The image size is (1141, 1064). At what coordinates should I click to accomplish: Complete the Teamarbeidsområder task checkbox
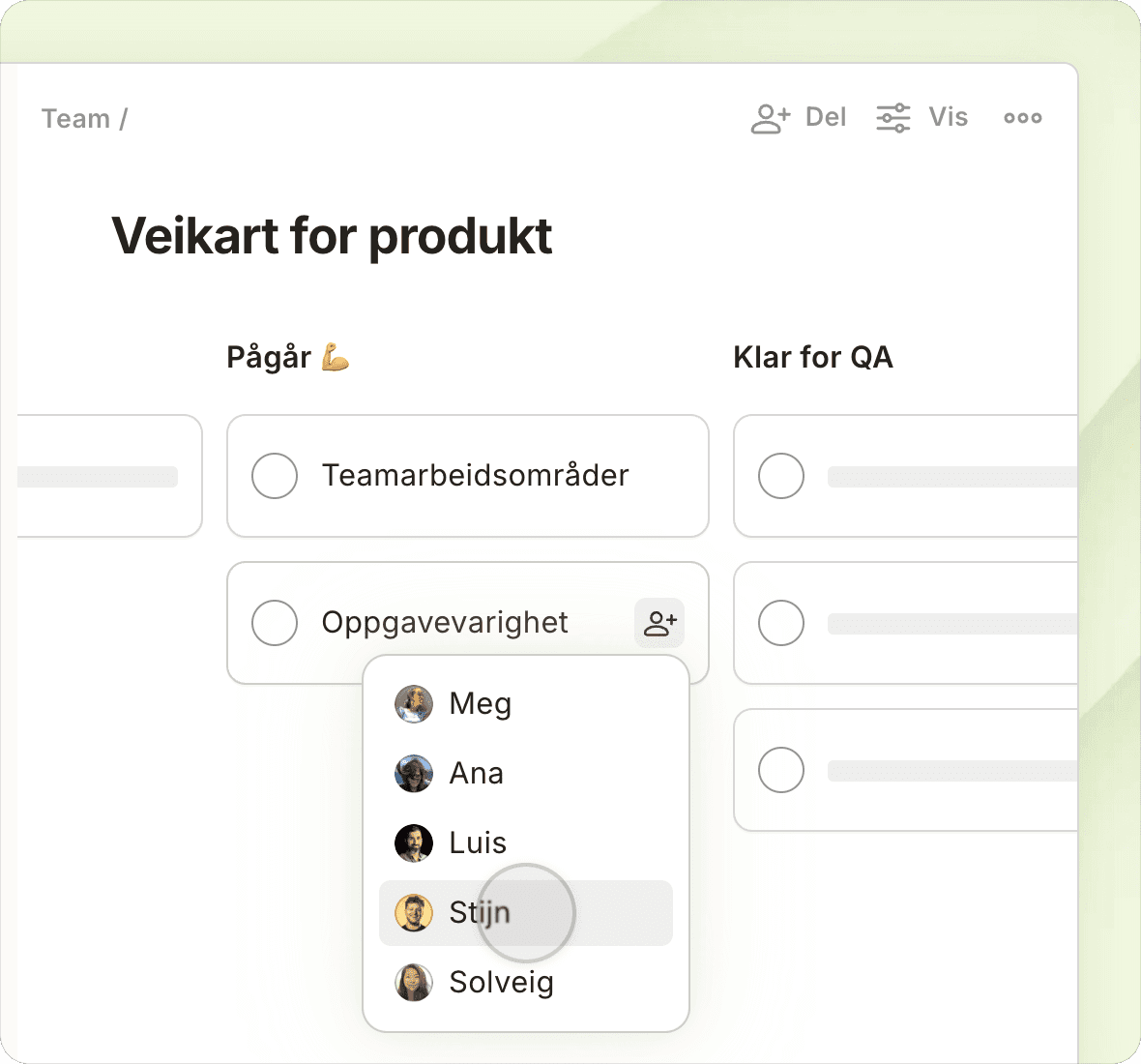click(x=275, y=476)
